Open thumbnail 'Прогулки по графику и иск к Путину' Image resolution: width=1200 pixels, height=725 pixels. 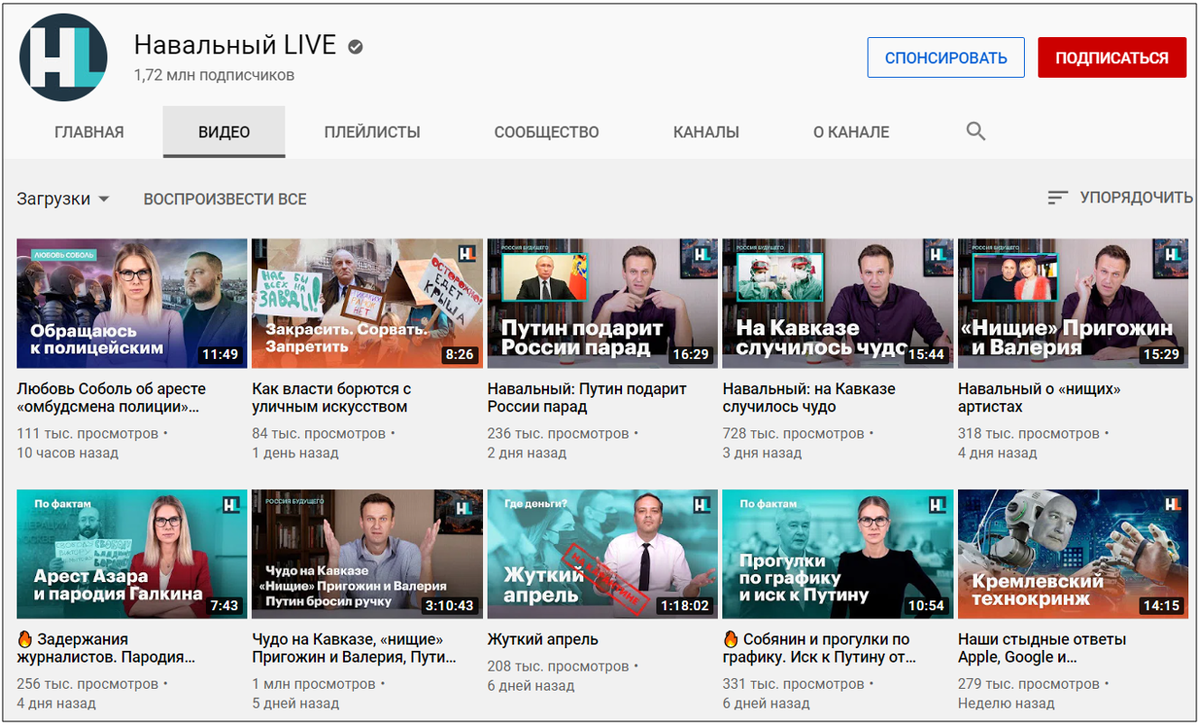(x=838, y=554)
